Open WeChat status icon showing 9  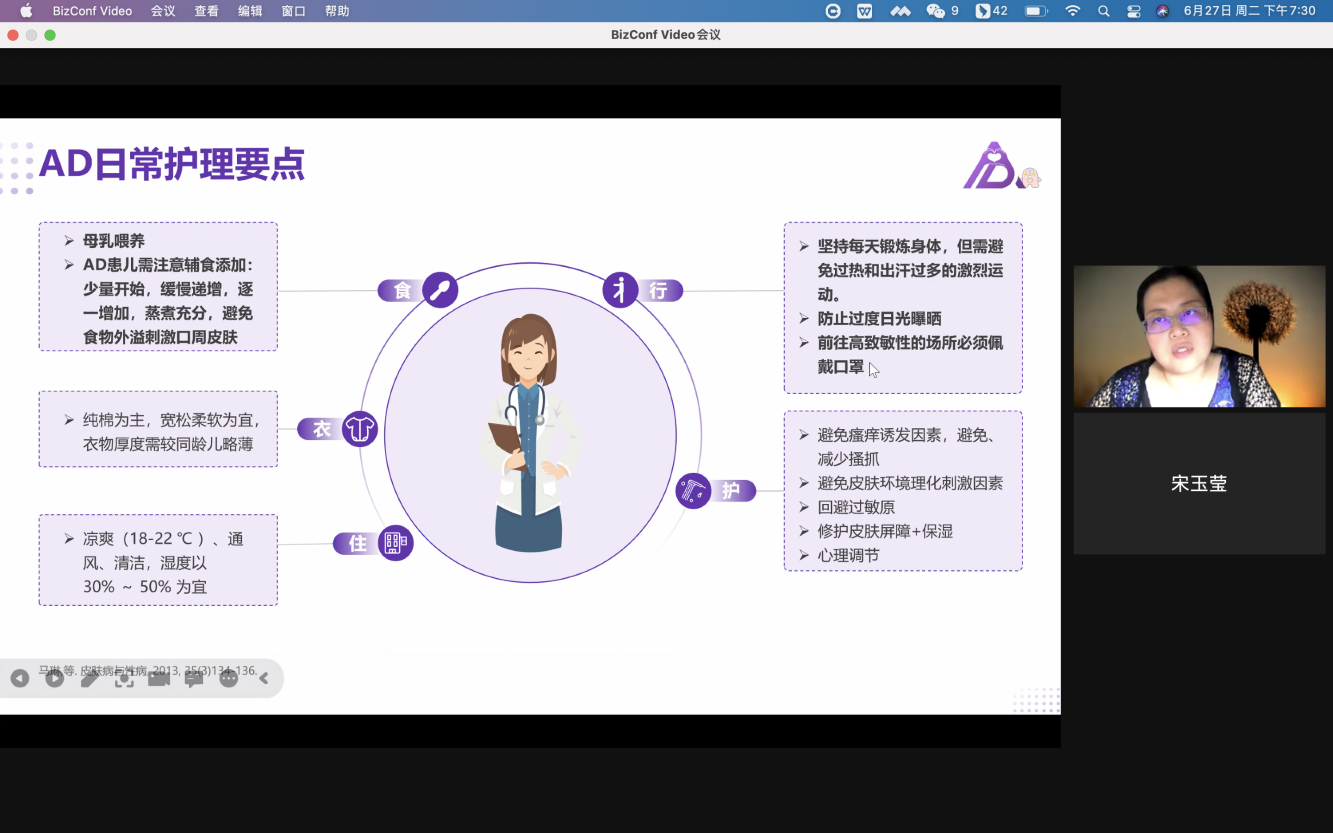click(942, 11)
